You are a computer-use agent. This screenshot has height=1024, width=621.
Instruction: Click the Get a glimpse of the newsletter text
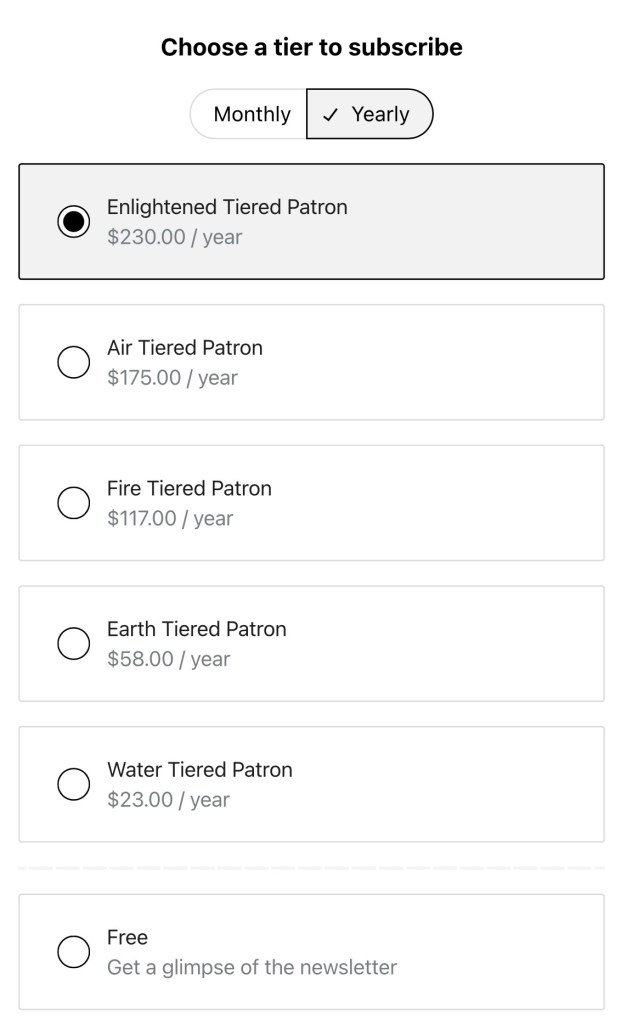tap(252, 967)
